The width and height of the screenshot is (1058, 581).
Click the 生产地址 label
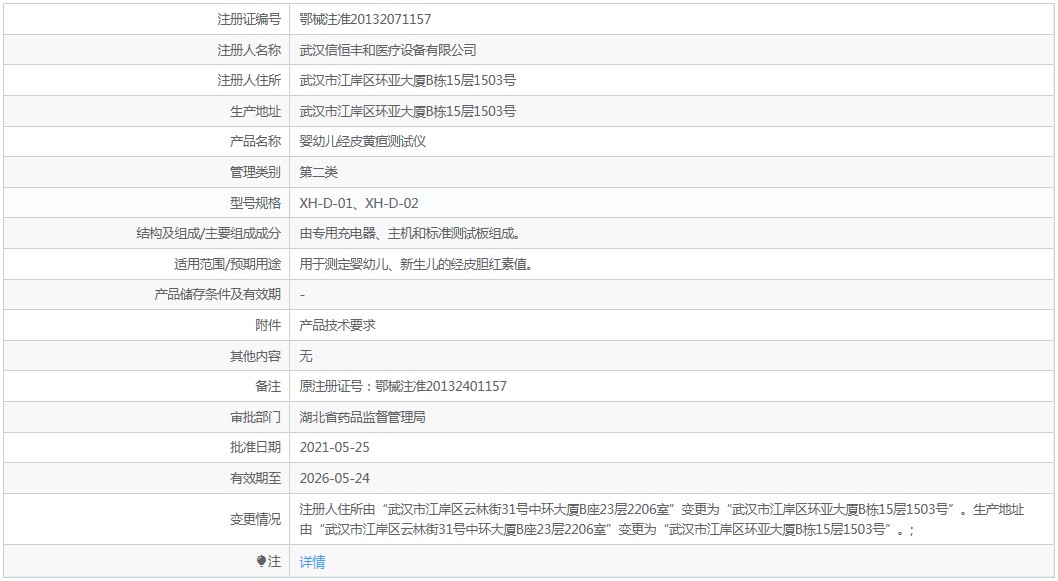coord(256,111)
